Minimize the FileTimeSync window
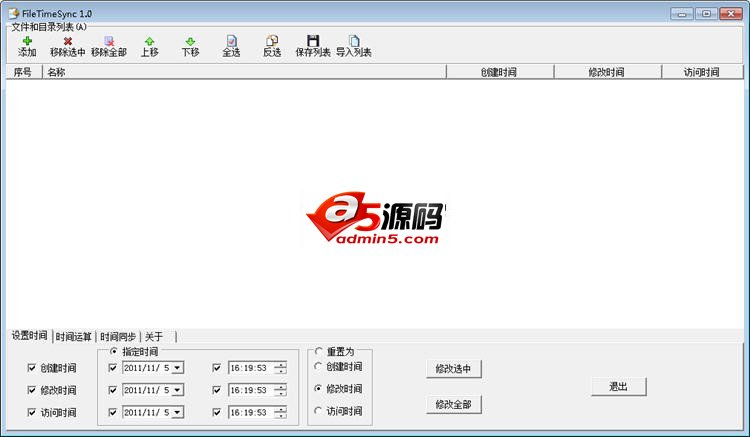The width and height of the screenshot is (750, 437). [682, 14]
